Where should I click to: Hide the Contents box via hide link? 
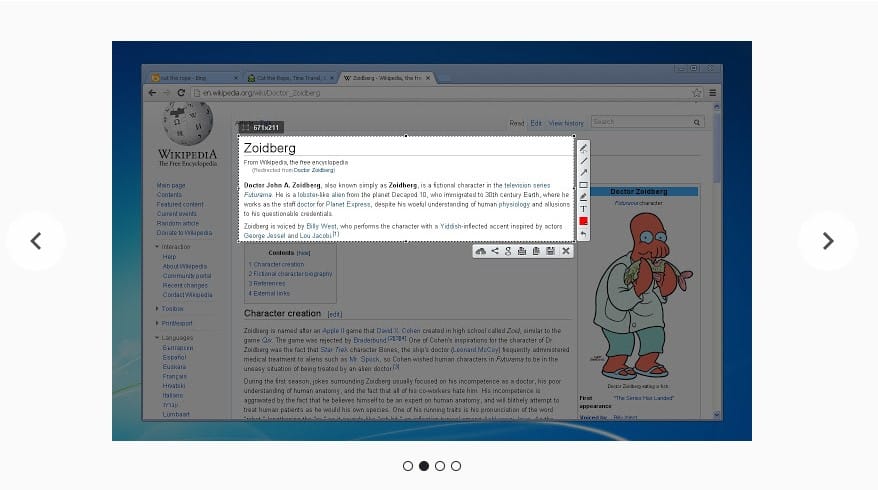point(303,253)
